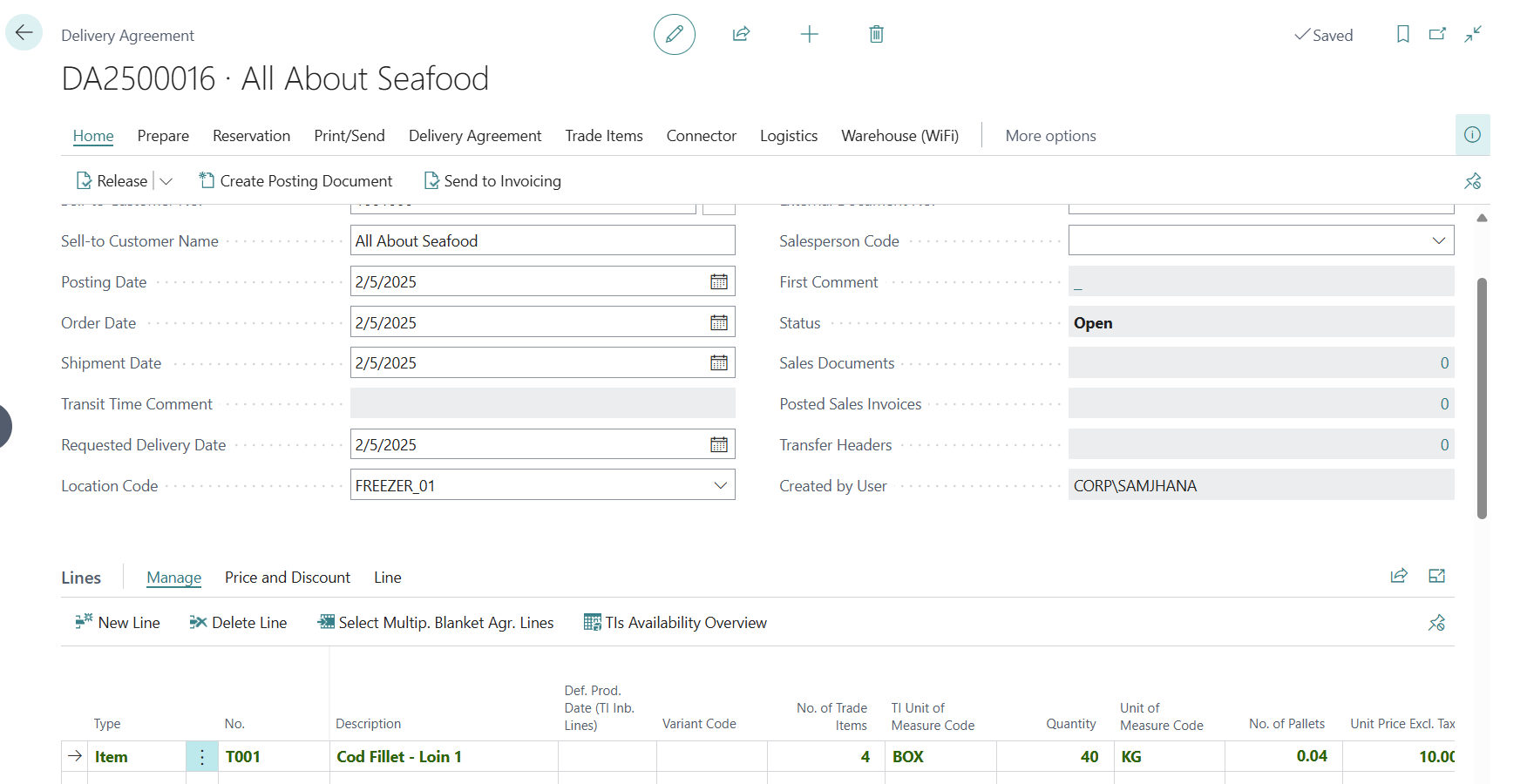The height and width of the screenshot is (784, 1527).
Task: Click the plus icon to create new
Action: tap(809, 35)
